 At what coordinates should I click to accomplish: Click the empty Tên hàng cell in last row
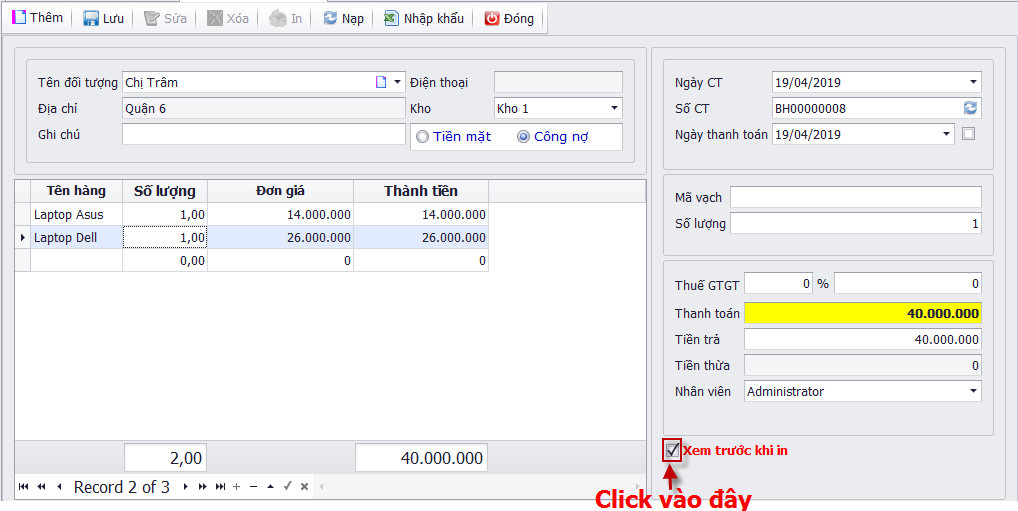76,260
